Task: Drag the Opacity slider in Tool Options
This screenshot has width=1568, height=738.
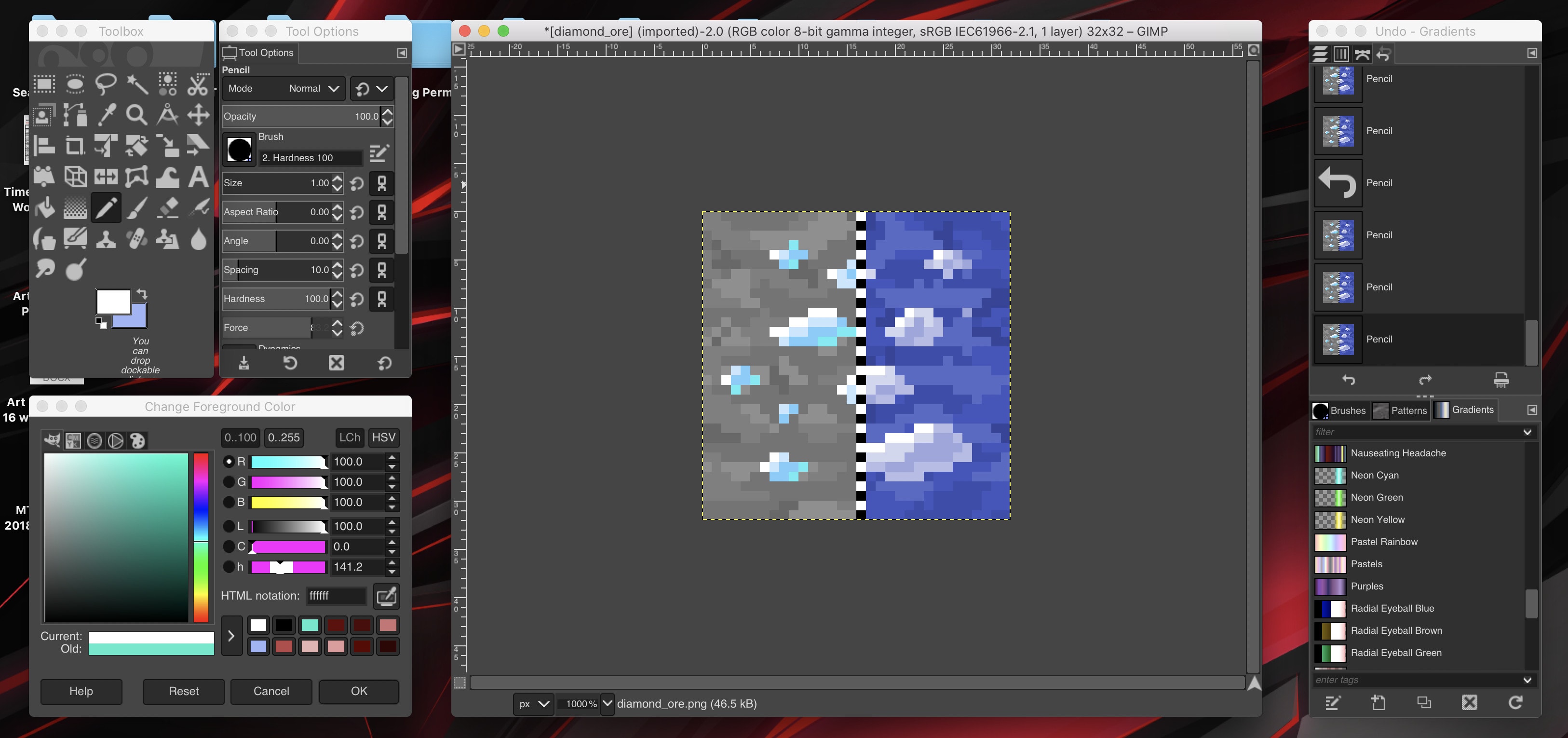Action: (x=300, y=115)
